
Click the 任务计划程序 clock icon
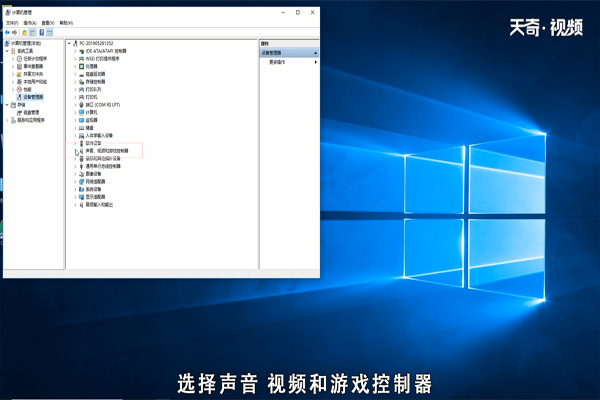(20, 59)
